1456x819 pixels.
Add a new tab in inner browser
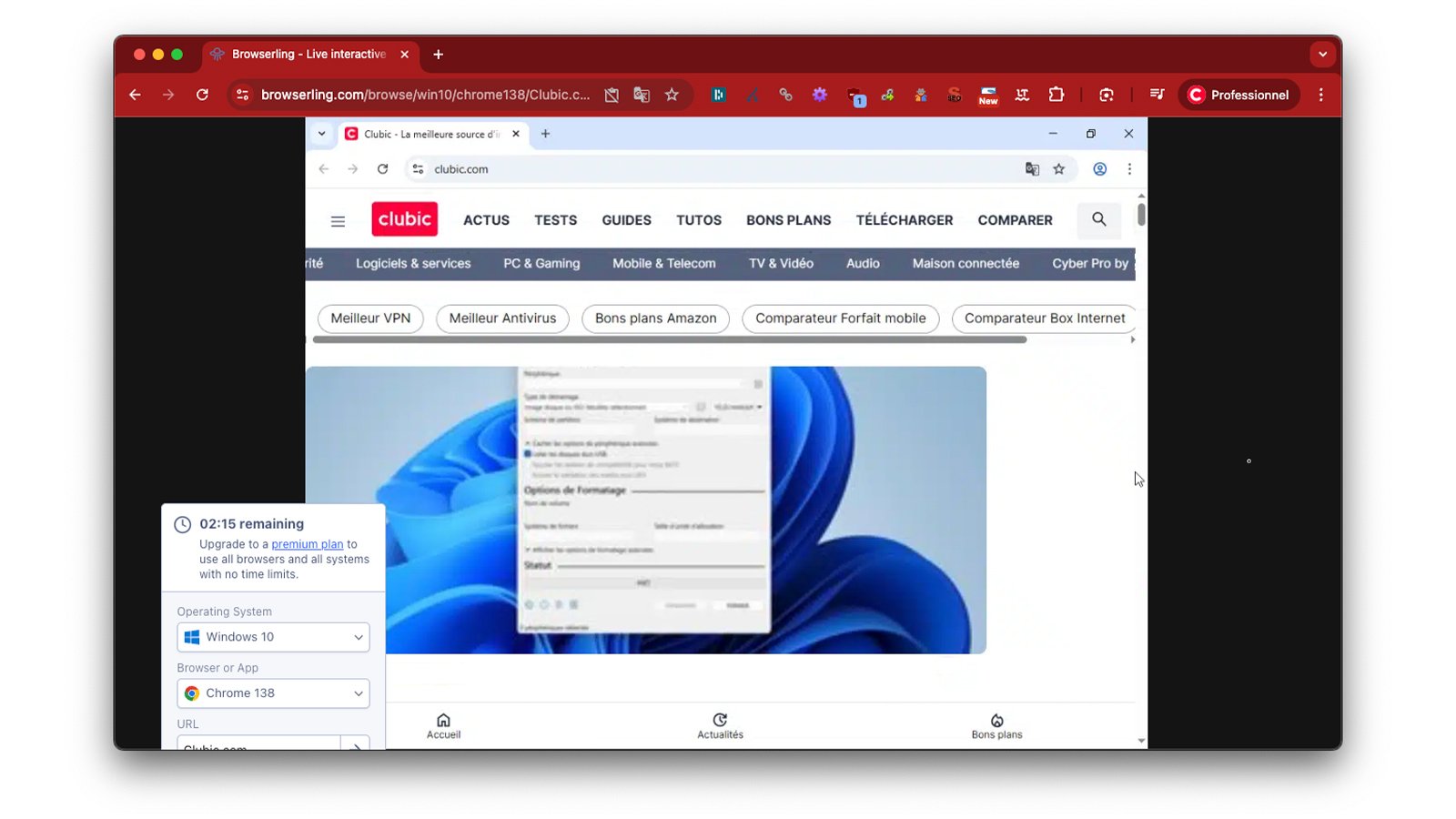[x=545, y=134]
